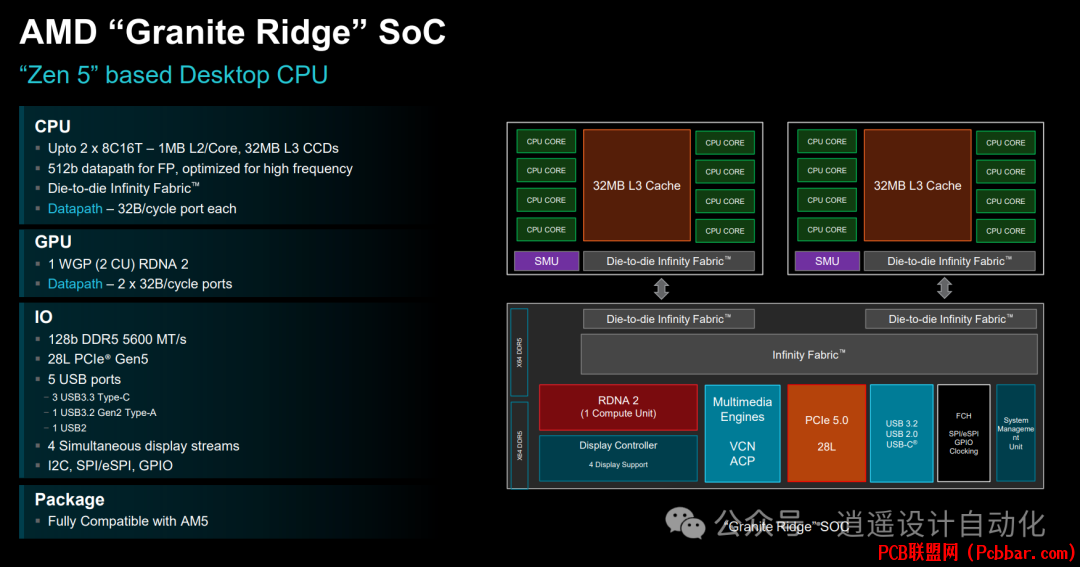
Task: Select the '32MB L3 Cache' block in left CCD
Action: [x=636, y=185]
